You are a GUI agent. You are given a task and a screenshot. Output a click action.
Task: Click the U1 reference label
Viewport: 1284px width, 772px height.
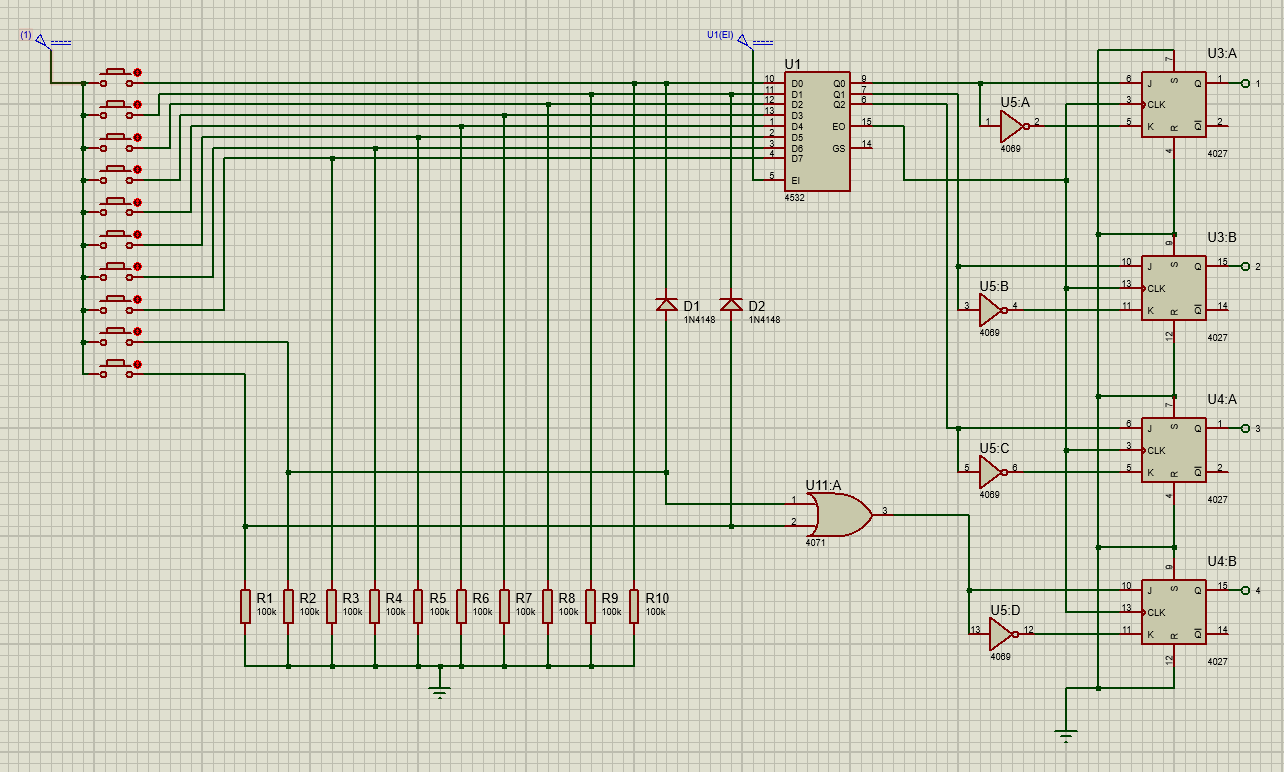(793, 64)
